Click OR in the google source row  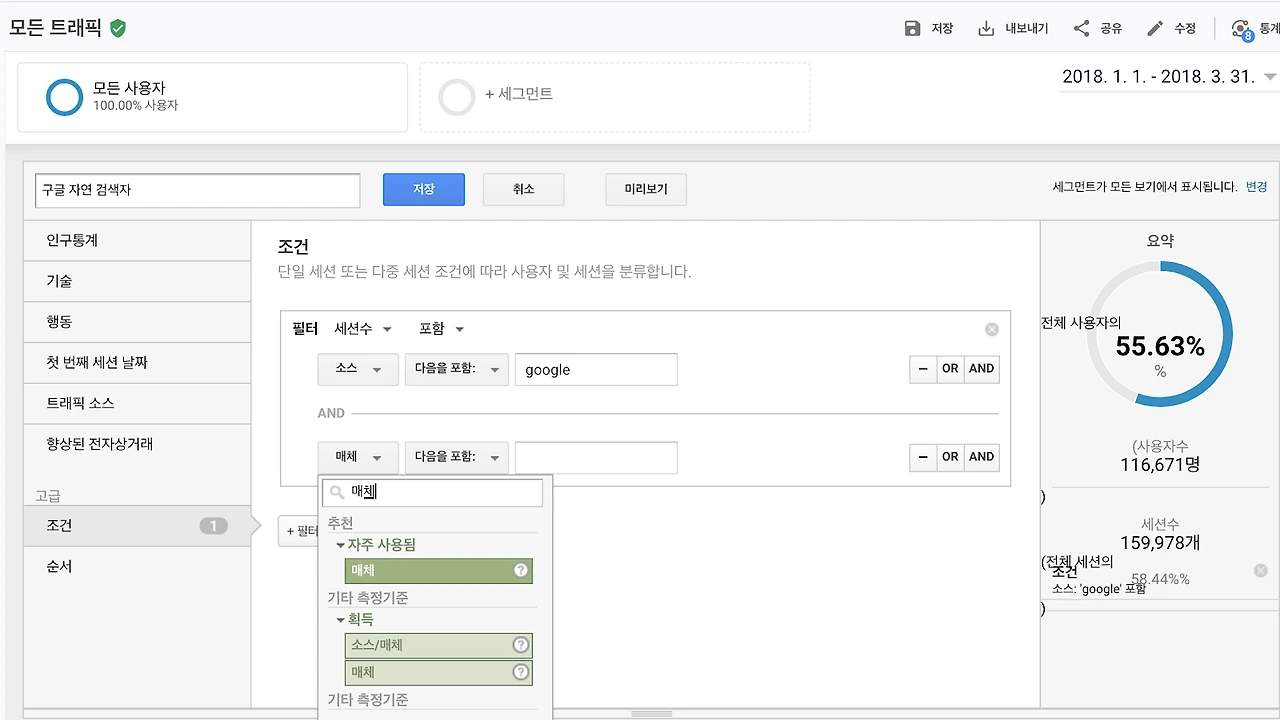click(x=950, y=369)
